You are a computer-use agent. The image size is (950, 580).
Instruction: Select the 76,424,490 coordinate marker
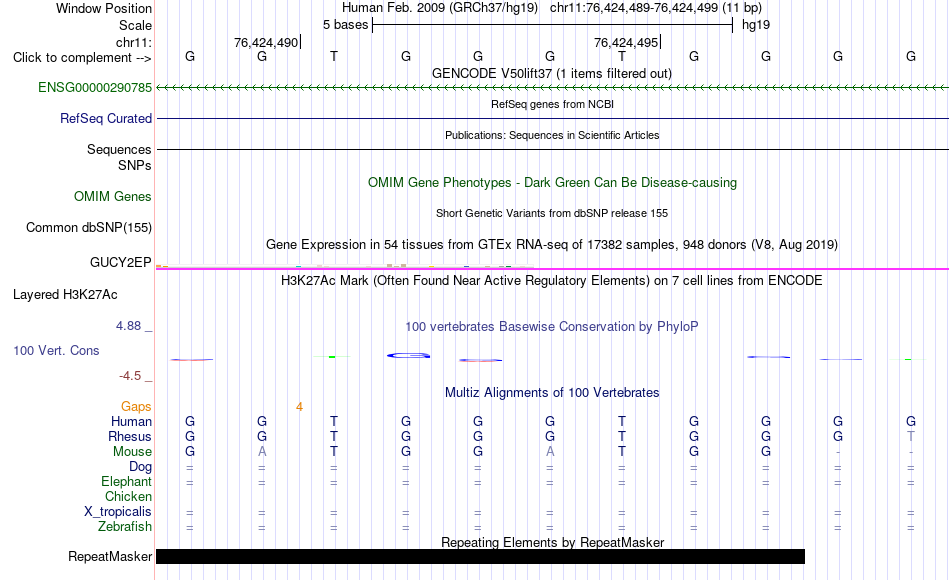pyautogui.click(x=266, y=42)
